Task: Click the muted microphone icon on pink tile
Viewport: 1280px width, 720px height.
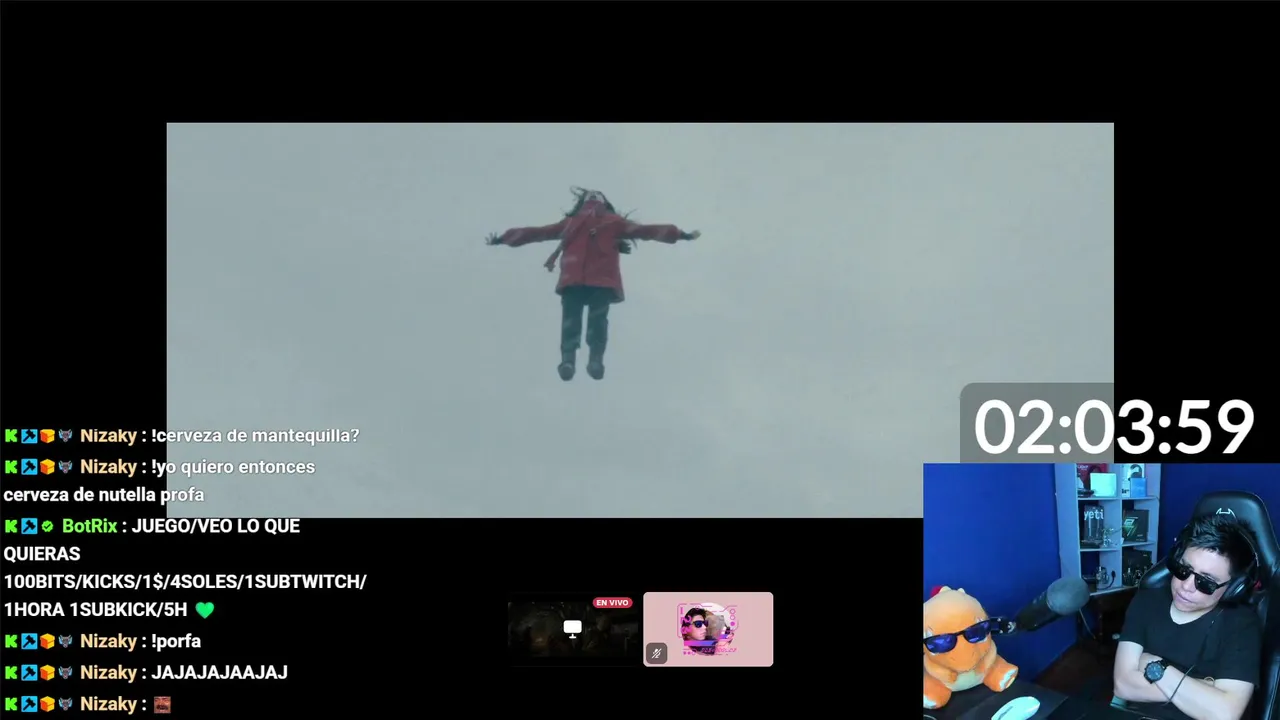Action: (x=656, y=653)
